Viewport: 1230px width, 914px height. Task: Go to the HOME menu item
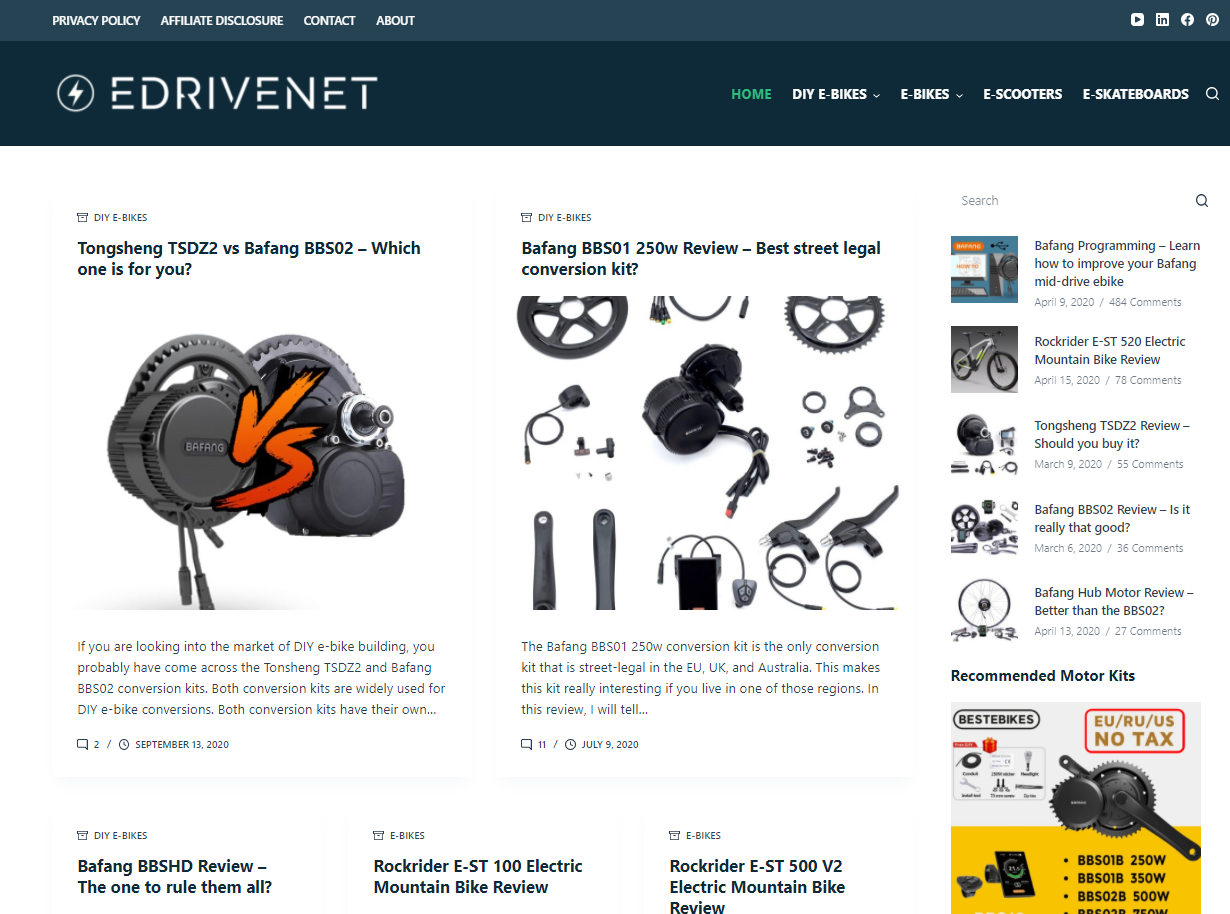tap(751, 94)
